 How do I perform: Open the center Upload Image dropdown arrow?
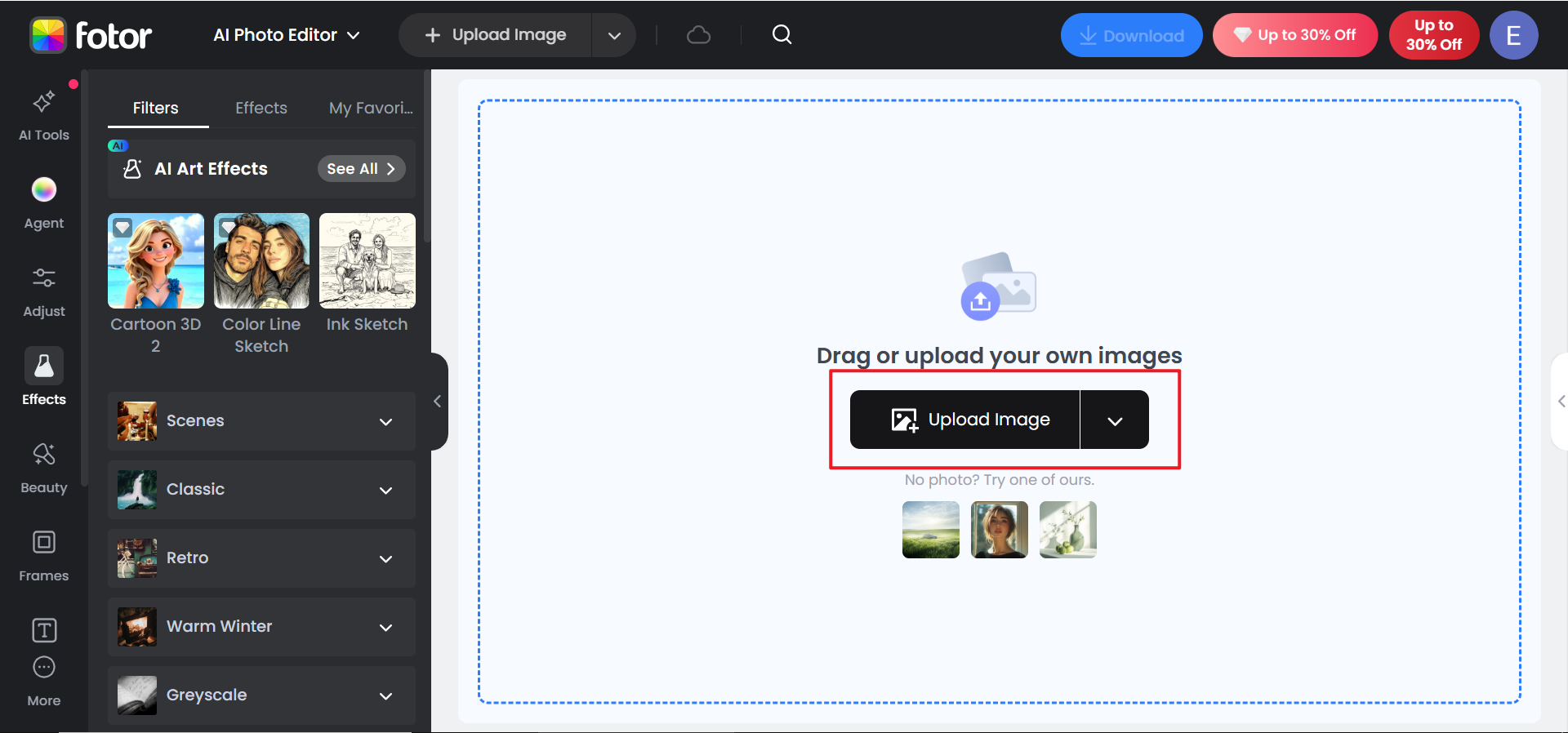coord(1115,420)
